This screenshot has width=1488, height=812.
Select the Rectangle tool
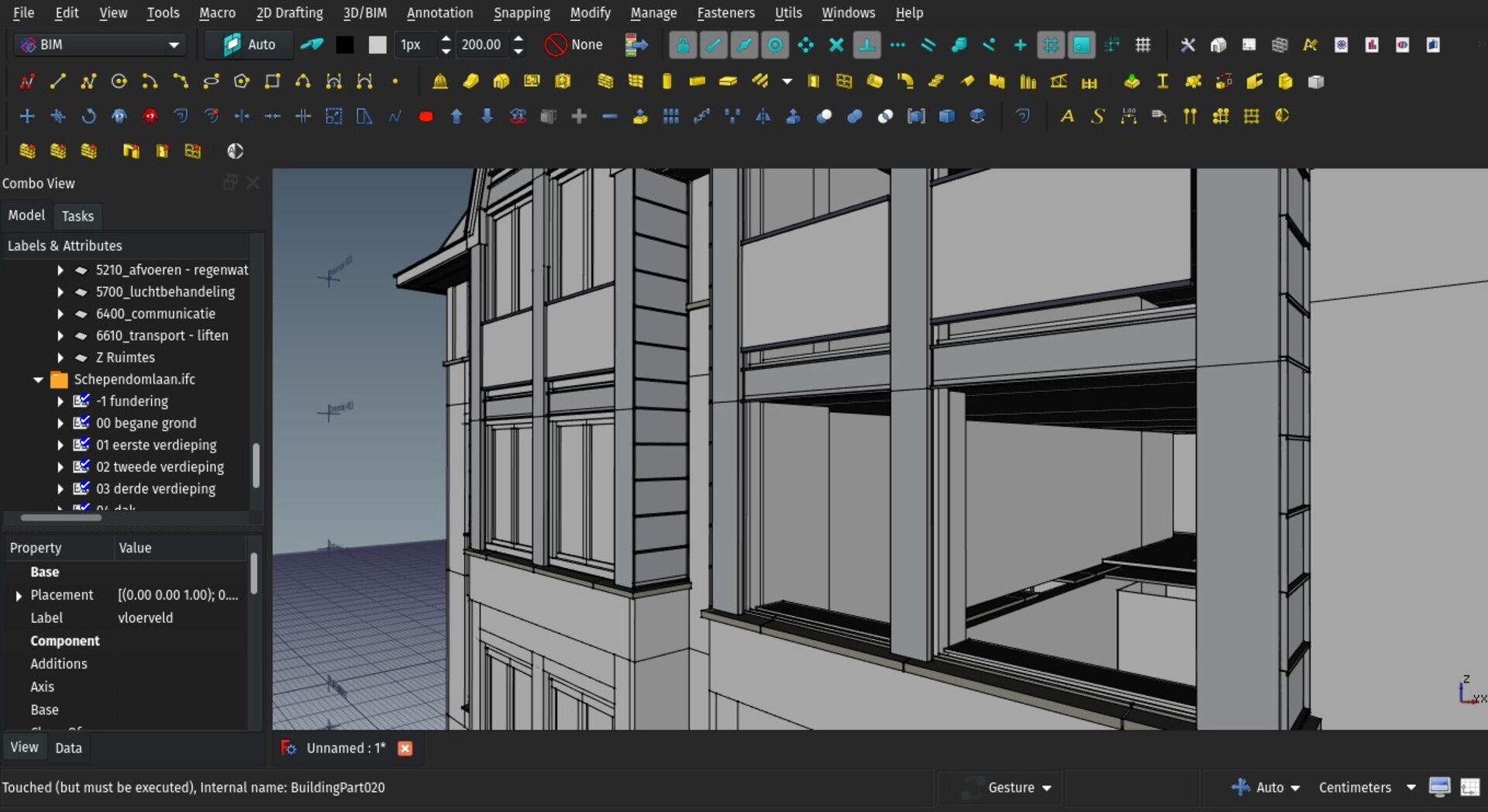[x=272, y=81]
